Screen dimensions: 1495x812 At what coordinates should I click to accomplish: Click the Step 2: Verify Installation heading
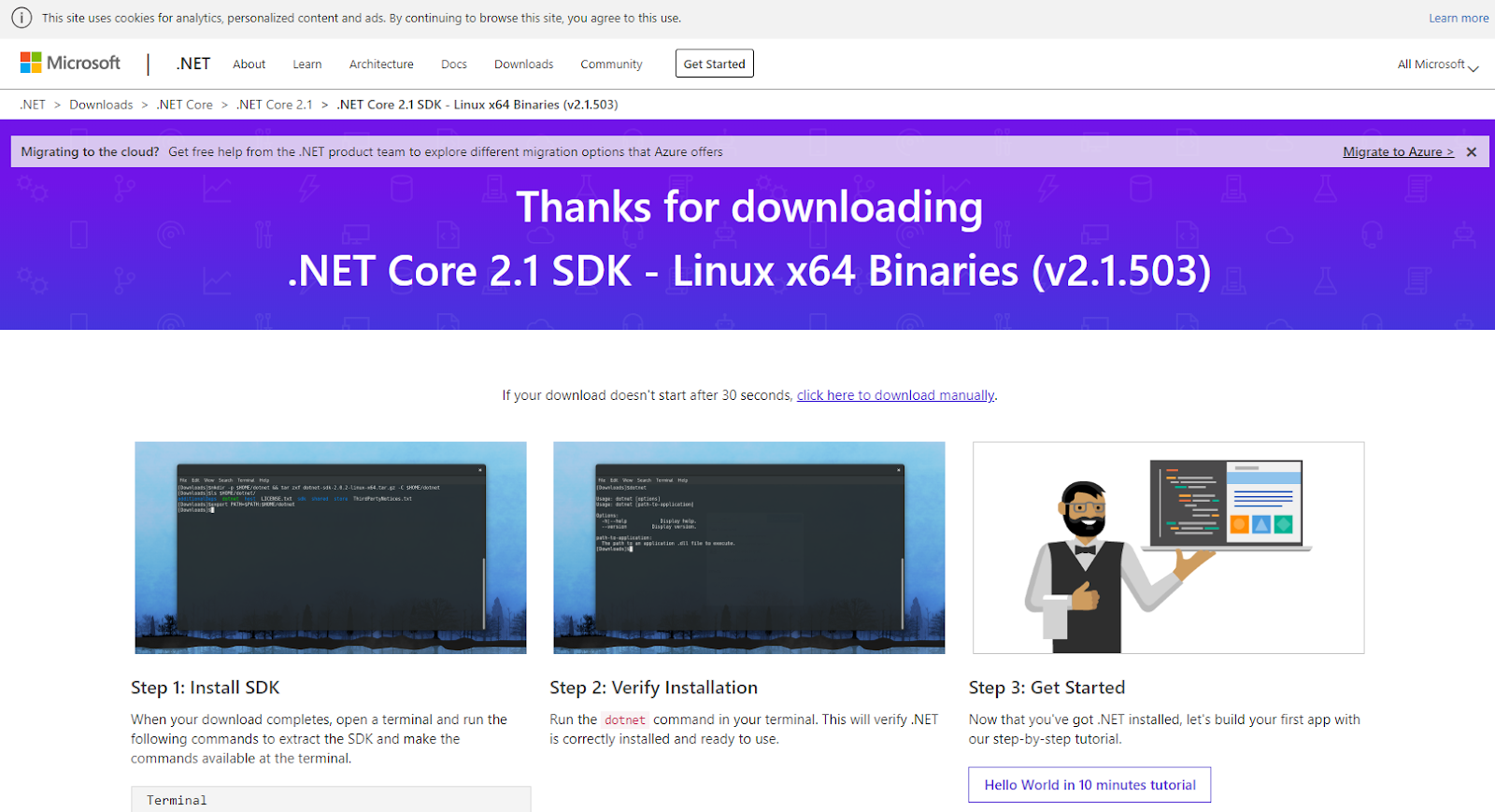pos(654,688)
